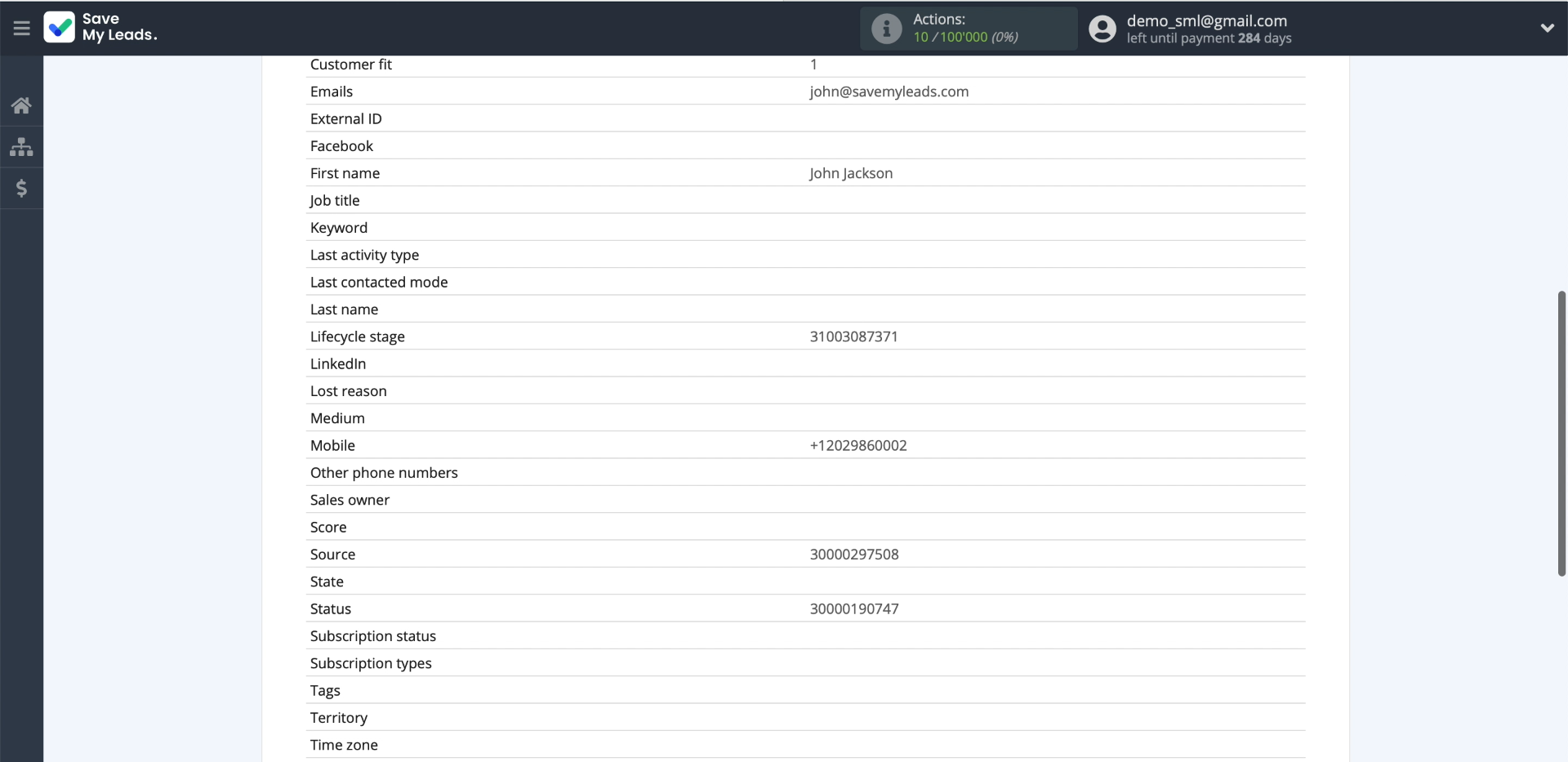Click the Mobile field label
1568x762 pixels.
point(332,445)
